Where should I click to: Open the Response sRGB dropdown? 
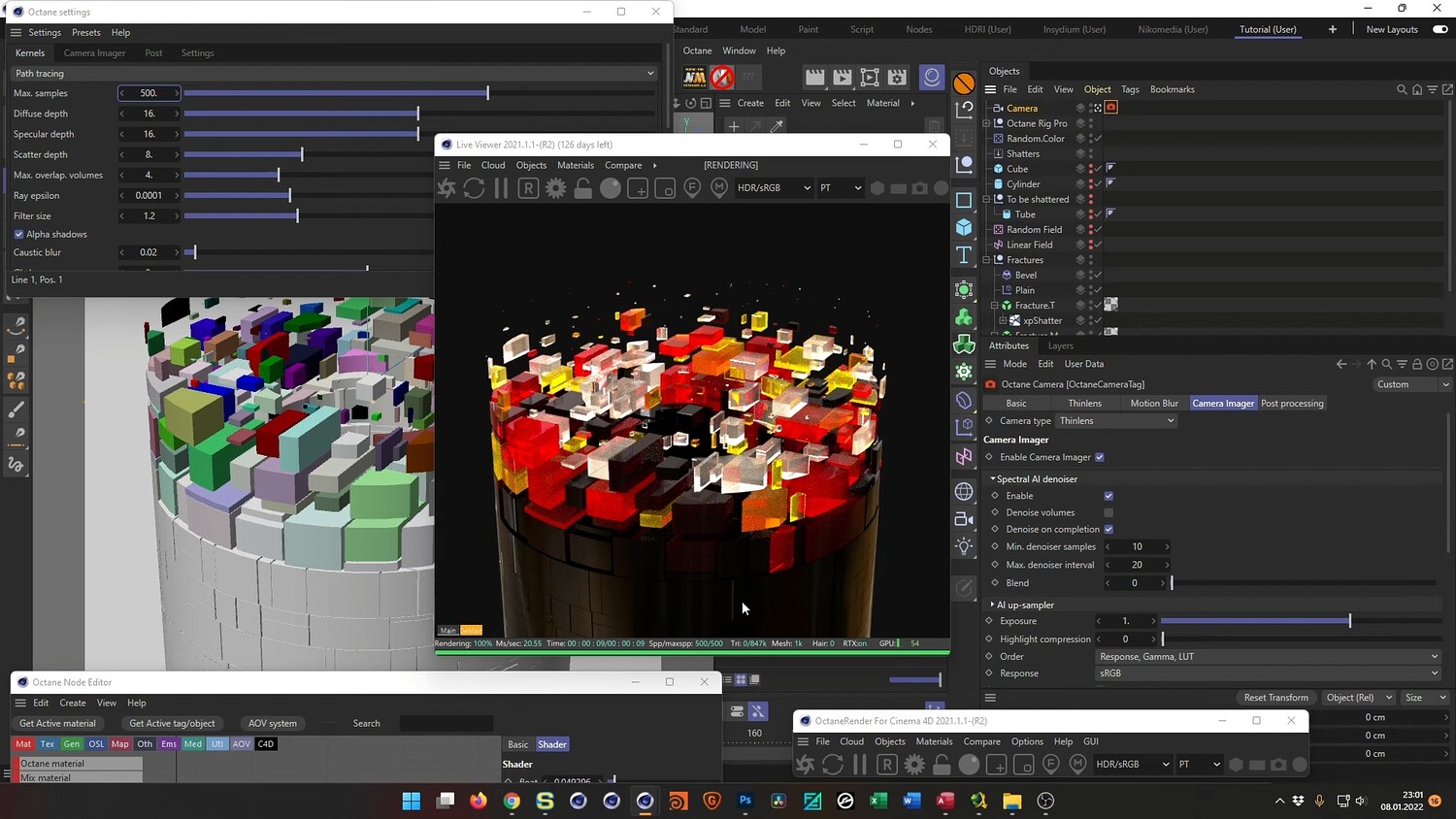(x=1269, y=673)
